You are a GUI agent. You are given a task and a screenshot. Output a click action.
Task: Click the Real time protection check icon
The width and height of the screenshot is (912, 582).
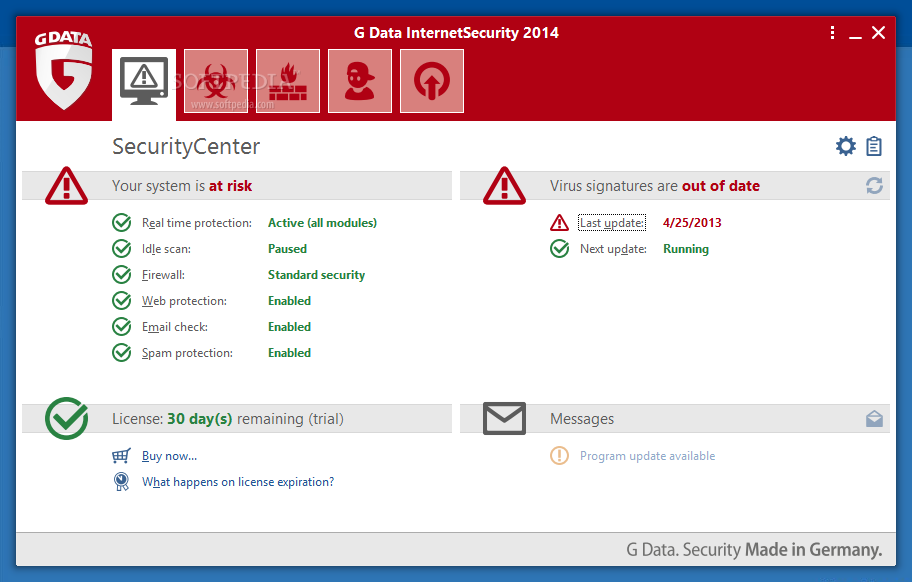[x=122, y=223]
